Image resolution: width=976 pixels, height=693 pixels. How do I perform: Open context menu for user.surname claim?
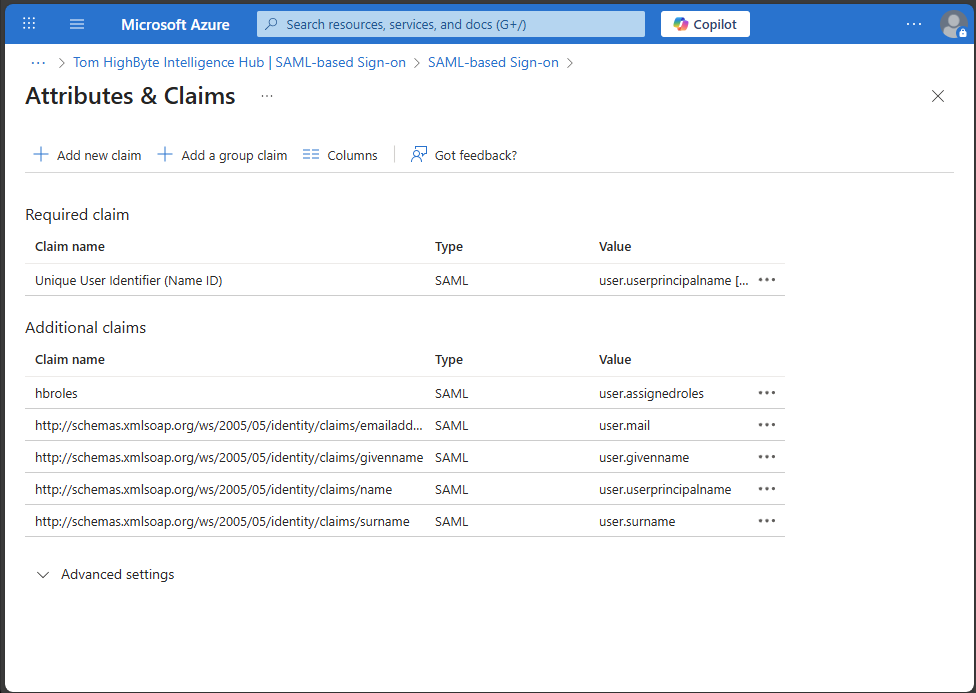click(767, 521)
